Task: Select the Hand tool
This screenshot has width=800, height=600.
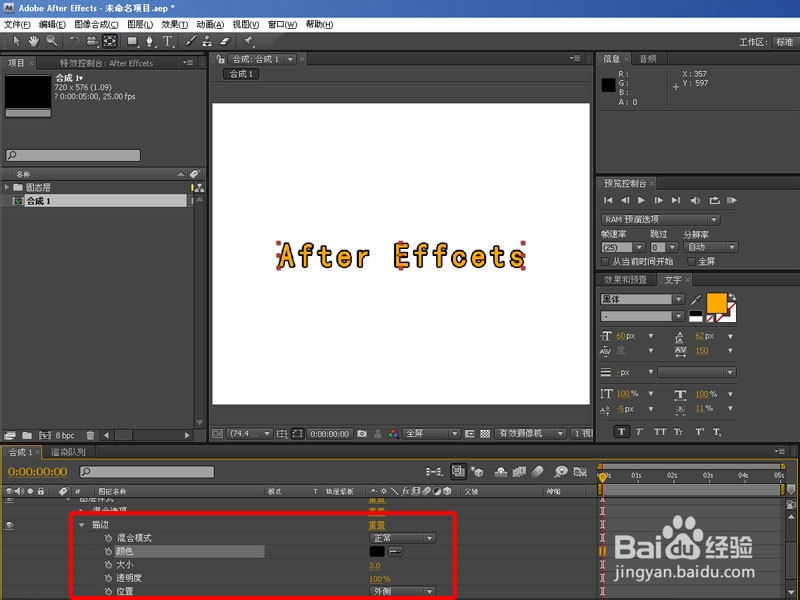Action: click(33, 41)
